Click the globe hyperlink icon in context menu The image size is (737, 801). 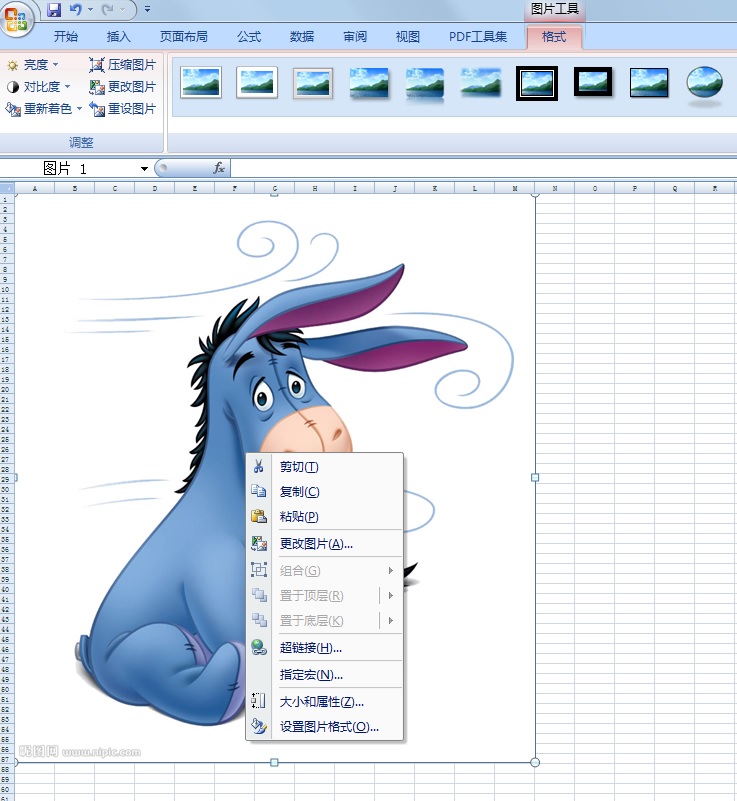tap(259, 647)
